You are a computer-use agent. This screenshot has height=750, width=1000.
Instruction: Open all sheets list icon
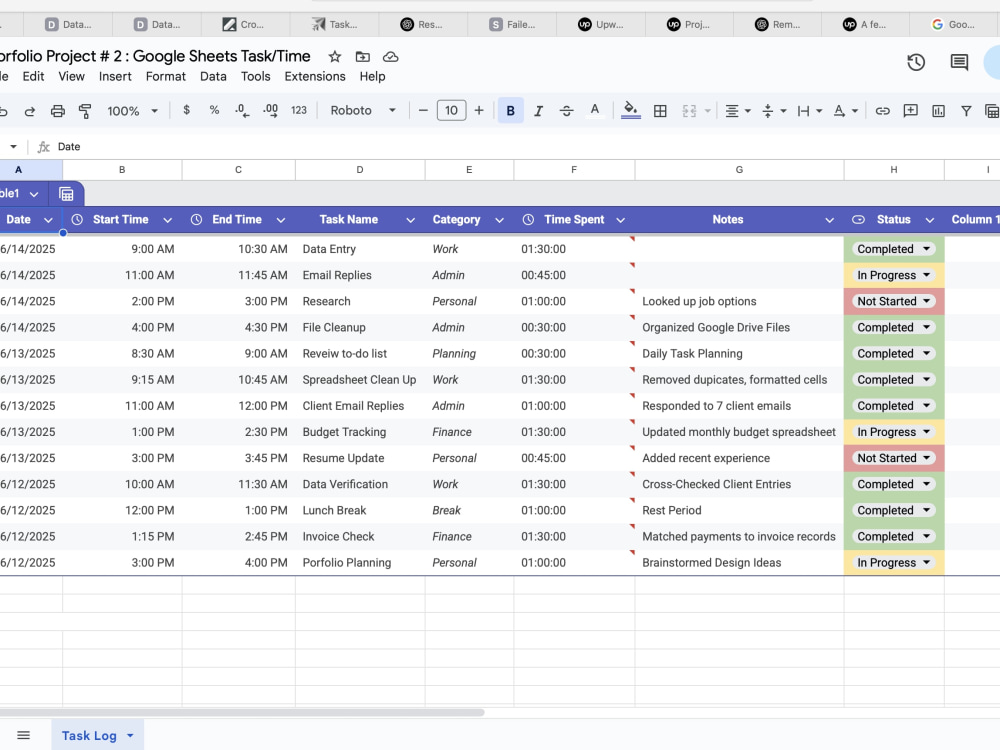[x=24, y=735]
